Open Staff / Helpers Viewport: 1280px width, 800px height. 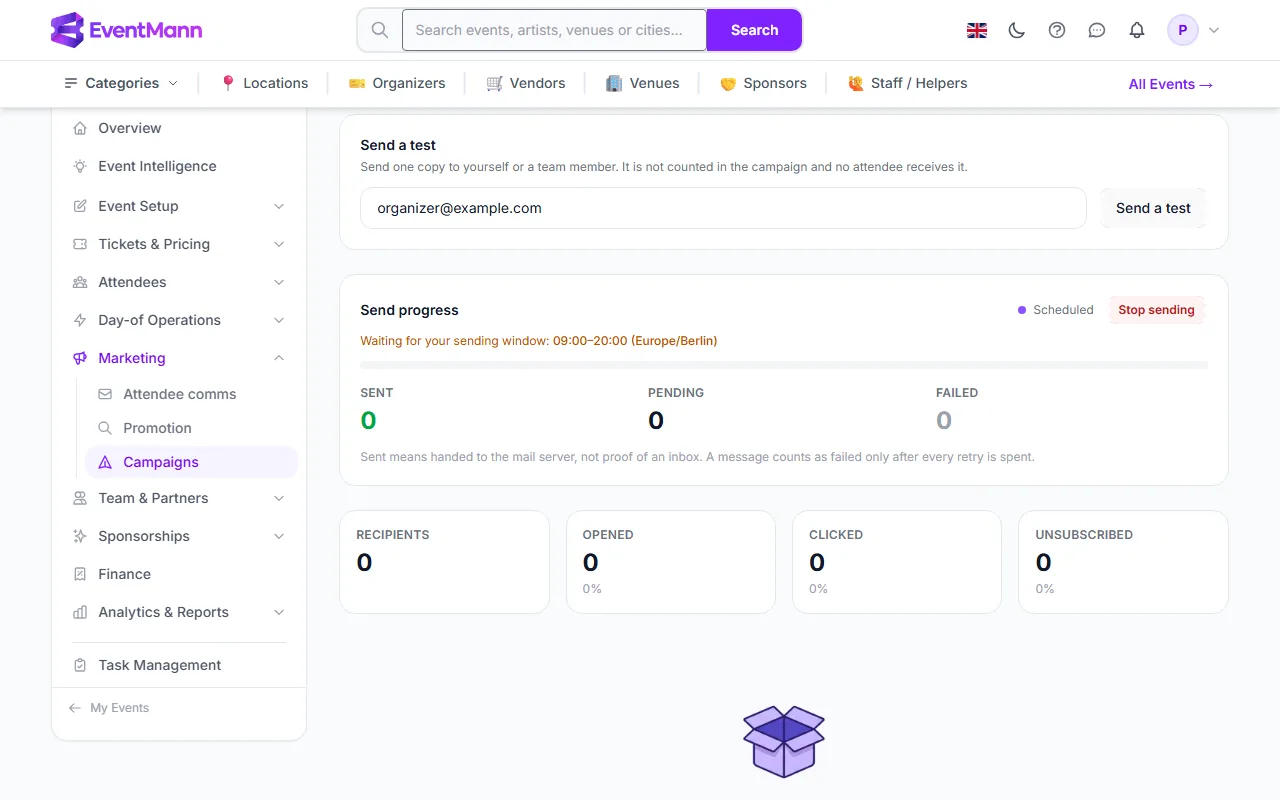(x=907, y=83)
